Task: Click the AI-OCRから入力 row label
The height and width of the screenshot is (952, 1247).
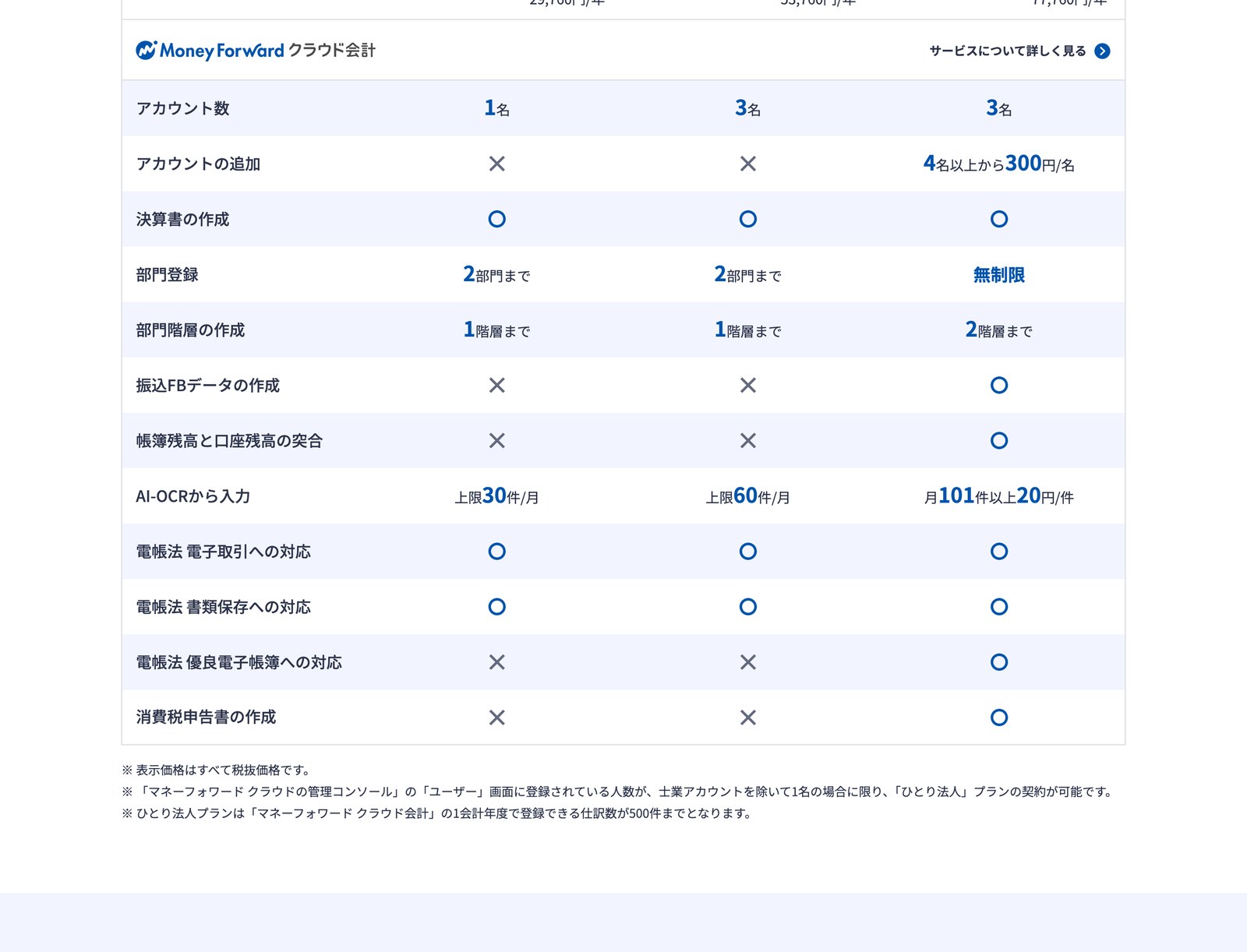Action: (x=193, y=496)
